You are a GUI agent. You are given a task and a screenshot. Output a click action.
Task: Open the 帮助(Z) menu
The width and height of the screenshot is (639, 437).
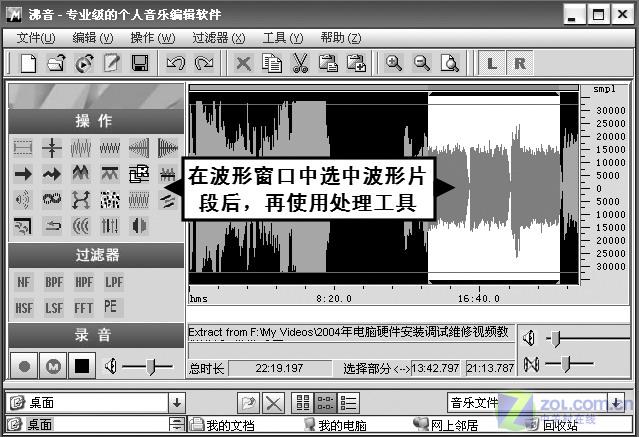[341, 38]
